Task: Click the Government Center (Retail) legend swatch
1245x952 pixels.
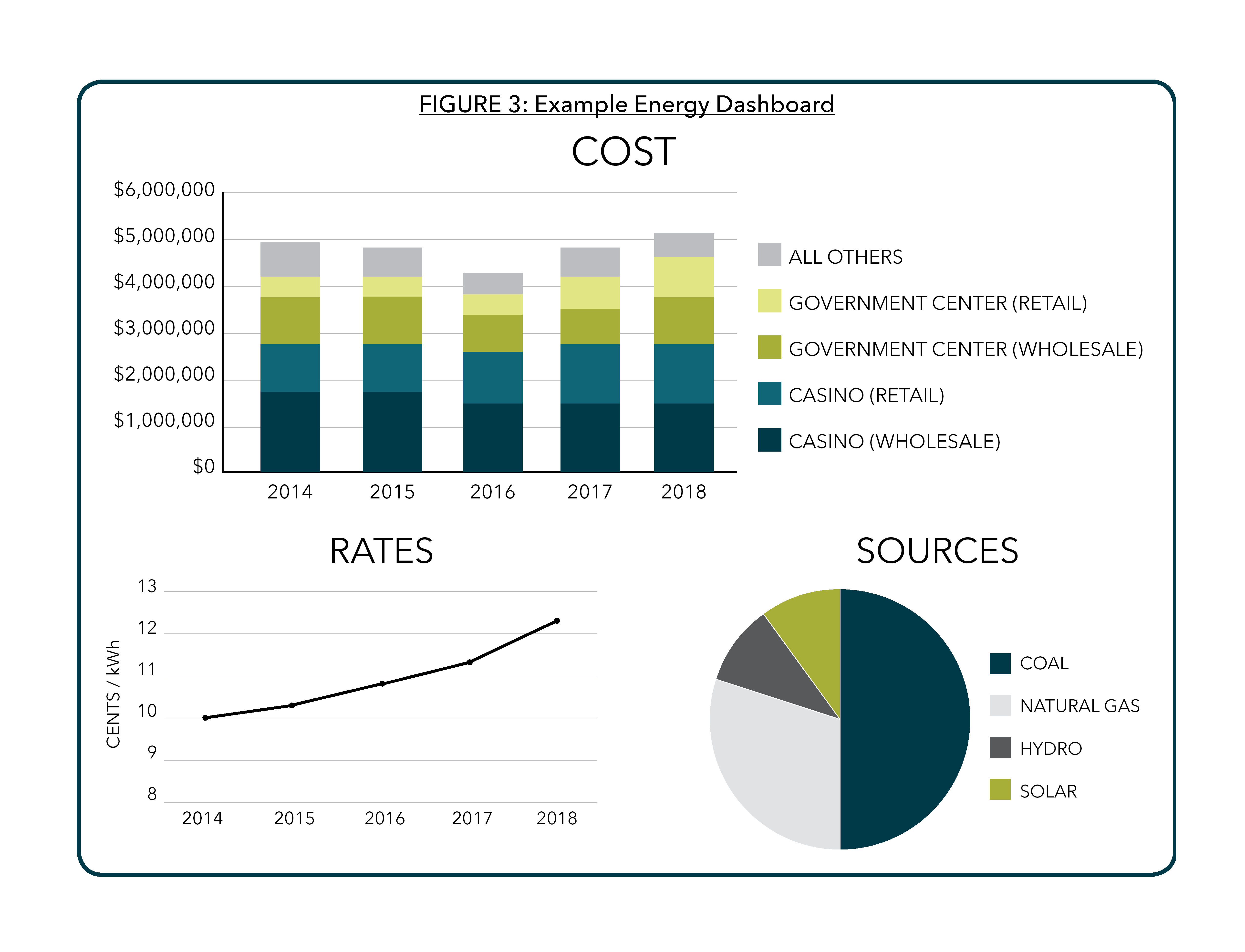Action: click(769, 301)
